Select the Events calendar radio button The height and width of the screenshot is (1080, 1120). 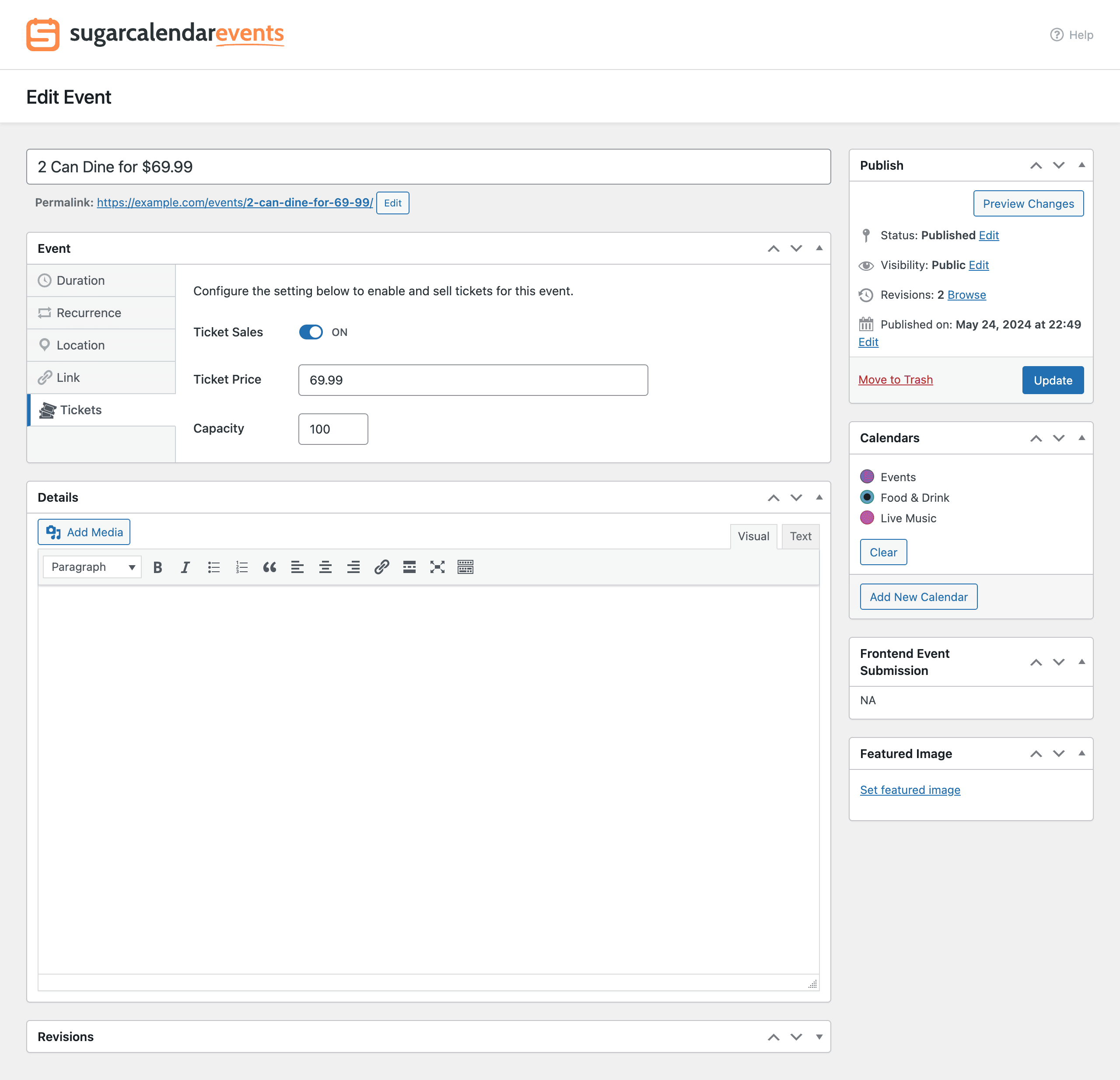(867, 476)
